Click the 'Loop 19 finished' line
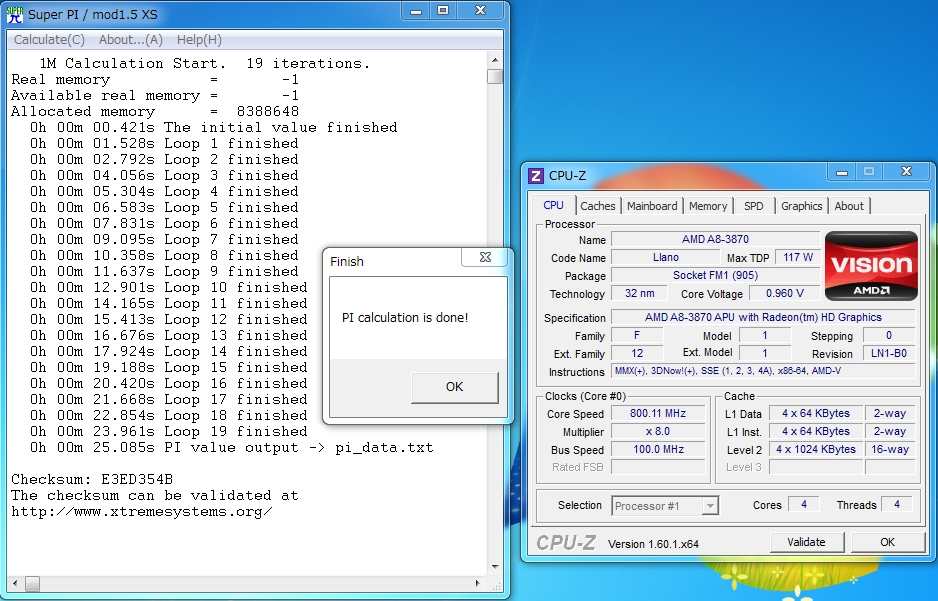Image resolution: width=938 pixels, height=601 pixels. pos(169,432)
